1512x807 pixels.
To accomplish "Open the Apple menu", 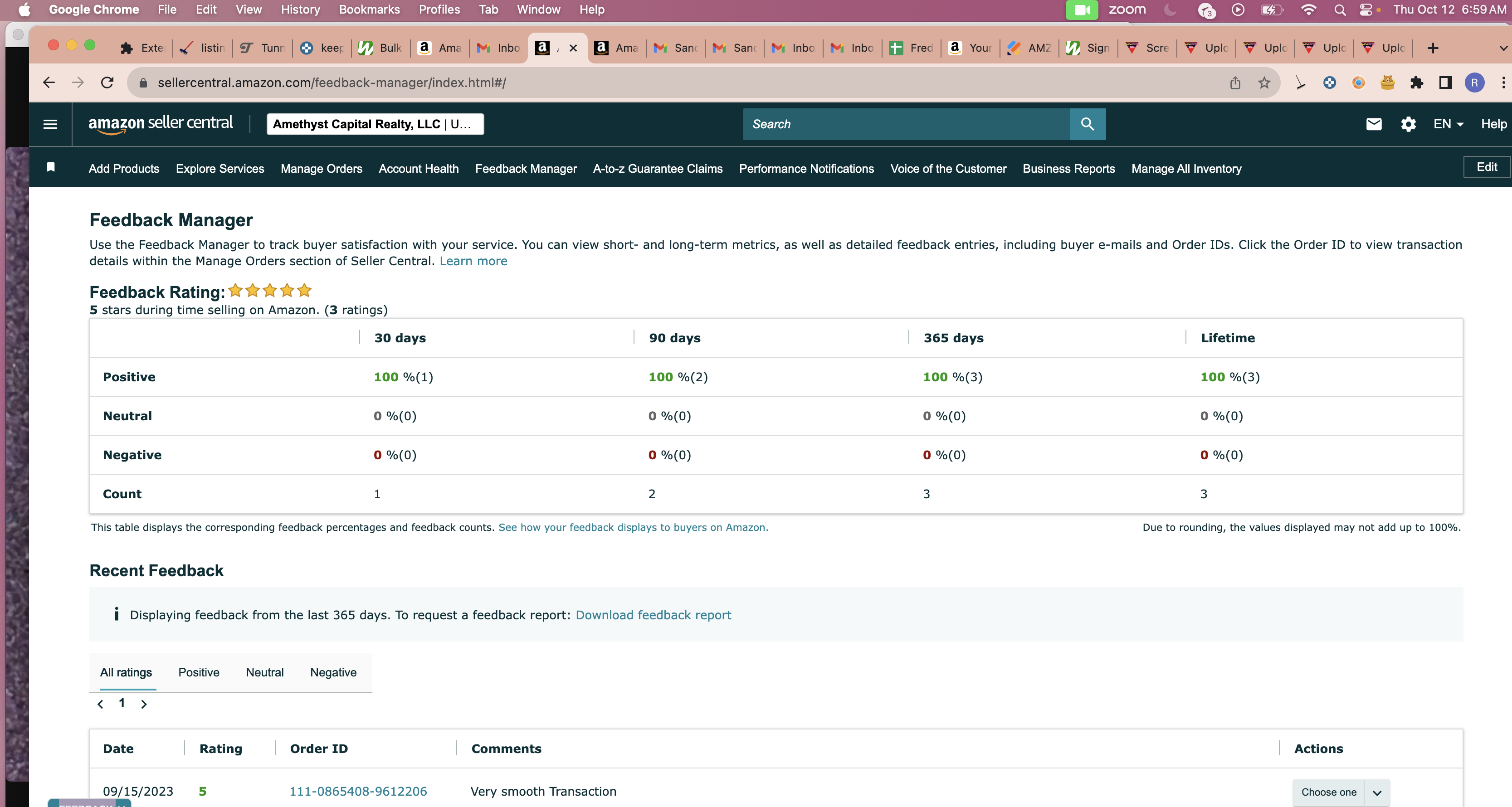I will 24,10.
